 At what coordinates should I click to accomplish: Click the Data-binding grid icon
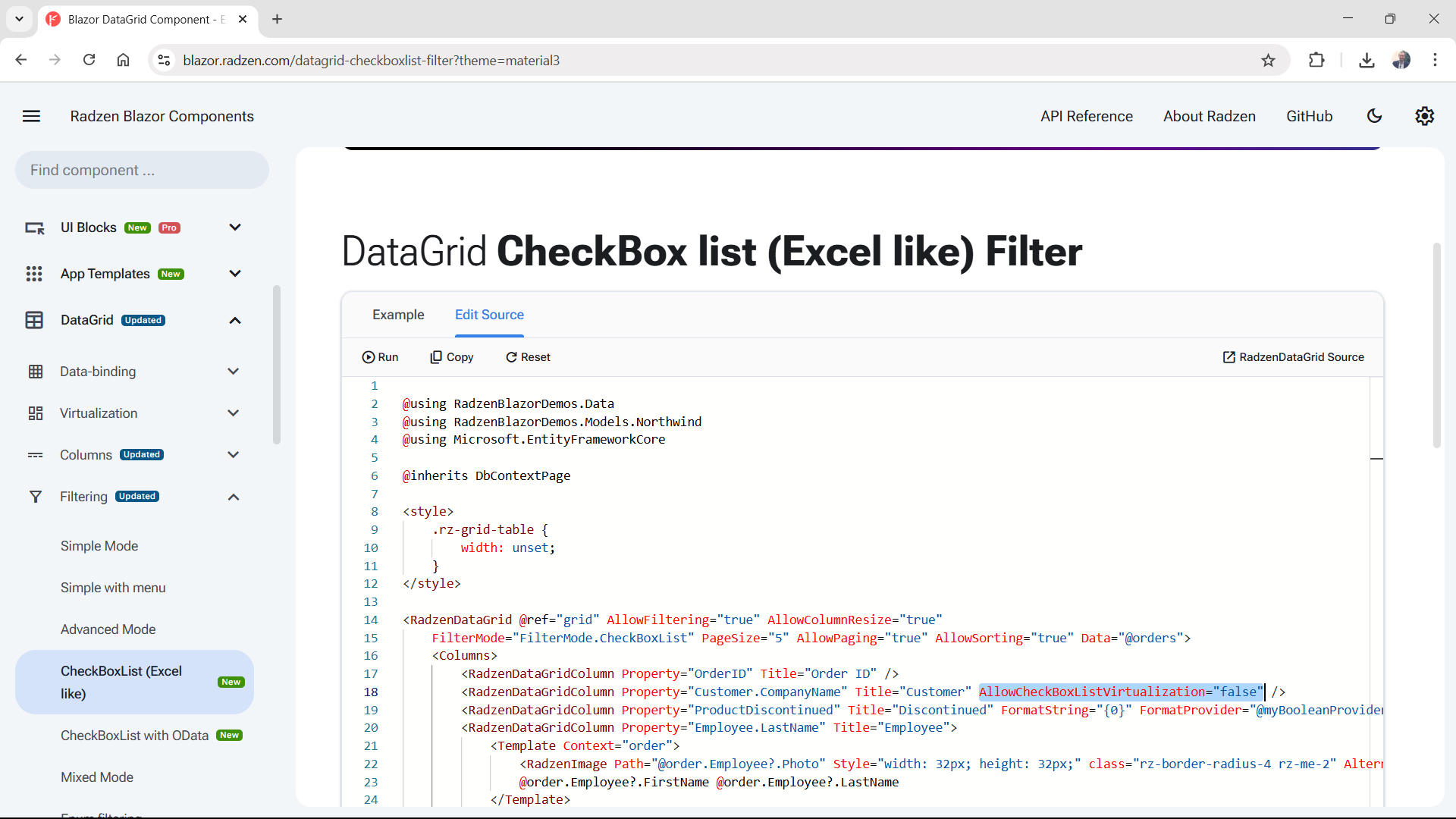(x=36, y=372)
